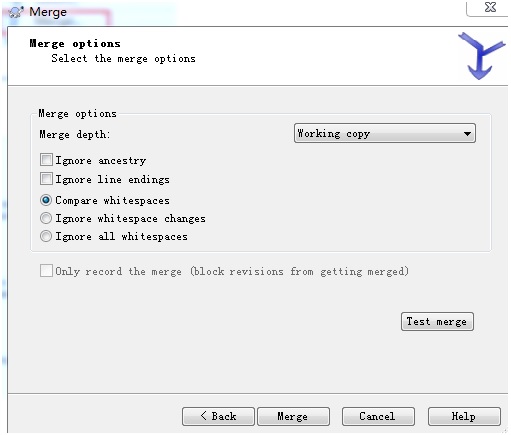
Task: Cancel the merge dialog
Action: (x=378, y=416)
